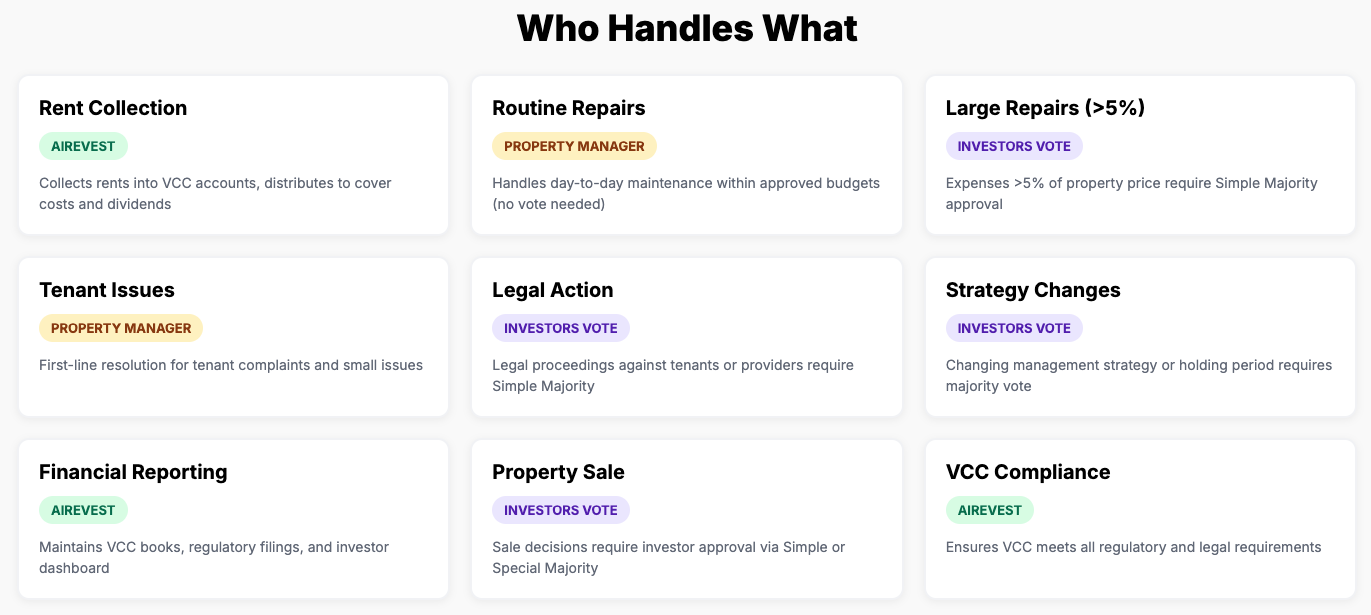The height and width of the screenshot is (615, 1371).
Task: Open the Property Sale card heading
Action: [x=558, y=472]
